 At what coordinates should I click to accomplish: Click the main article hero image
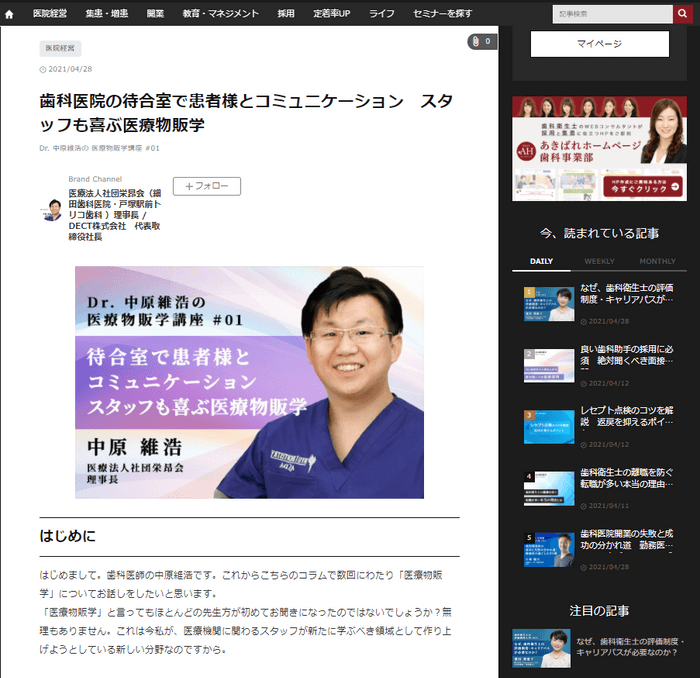click(249, 382)
